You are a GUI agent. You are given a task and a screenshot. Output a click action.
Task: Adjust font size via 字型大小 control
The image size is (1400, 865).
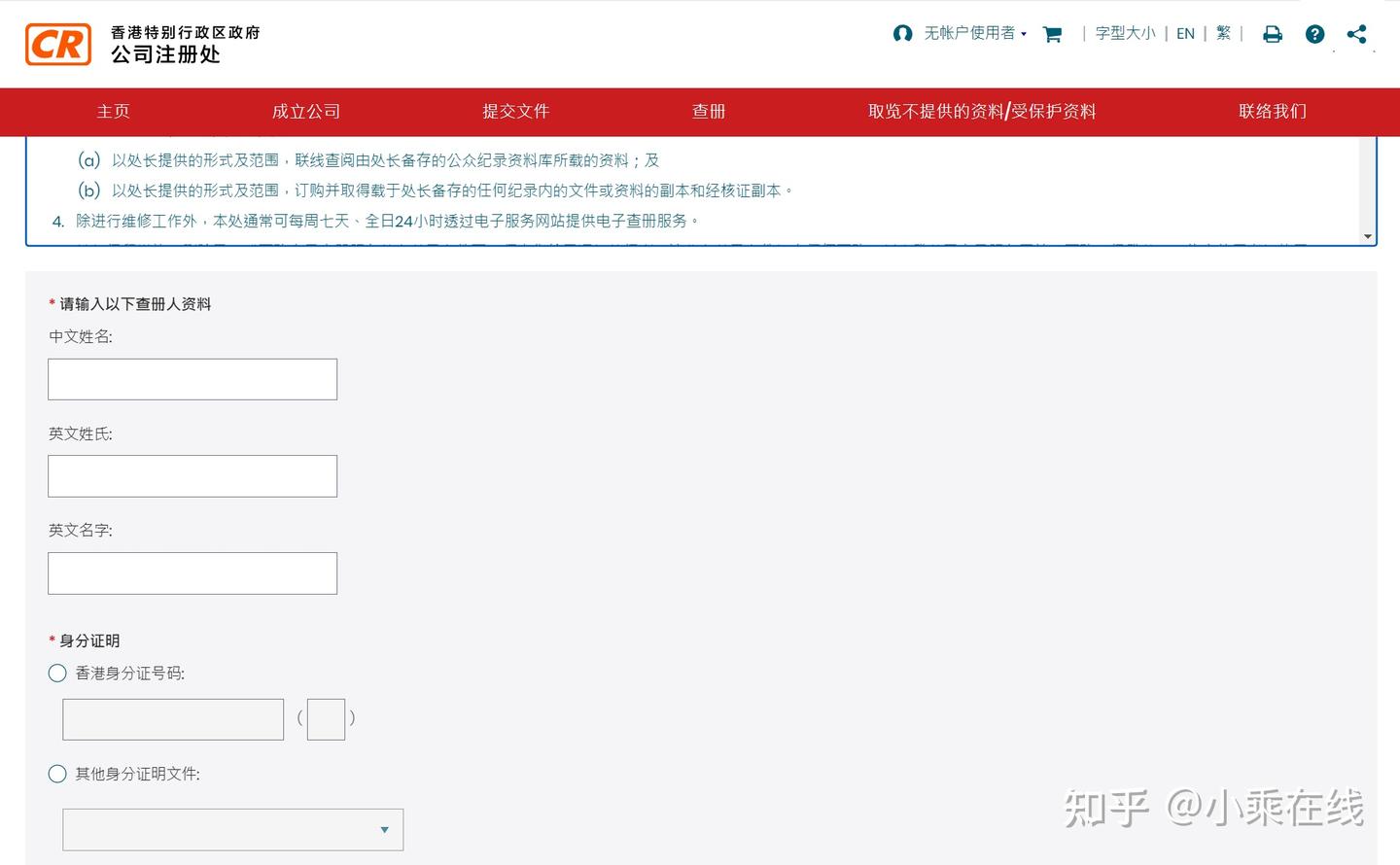coord(1124,32)
